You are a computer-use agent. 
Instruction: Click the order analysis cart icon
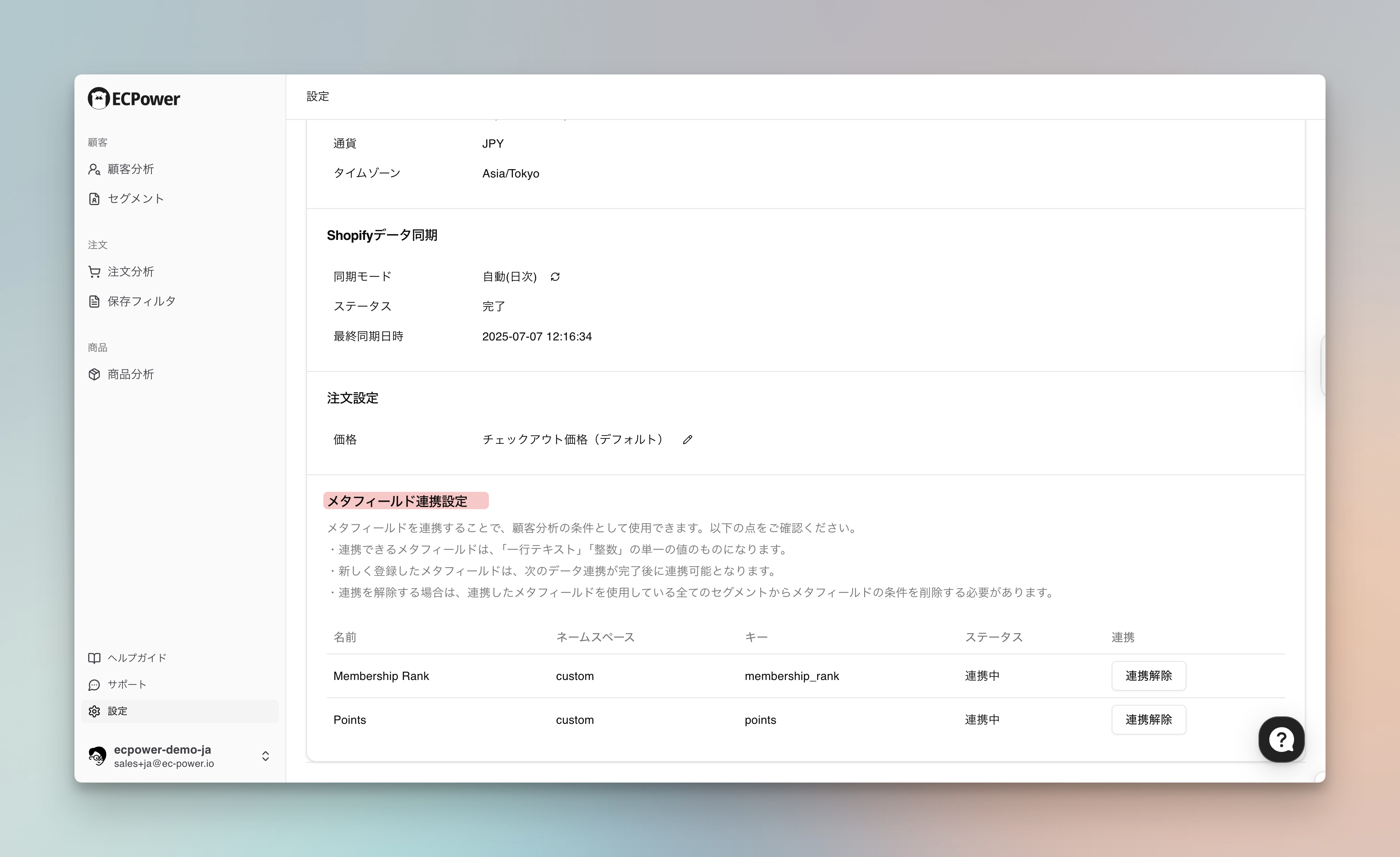[x=94, y=272]
